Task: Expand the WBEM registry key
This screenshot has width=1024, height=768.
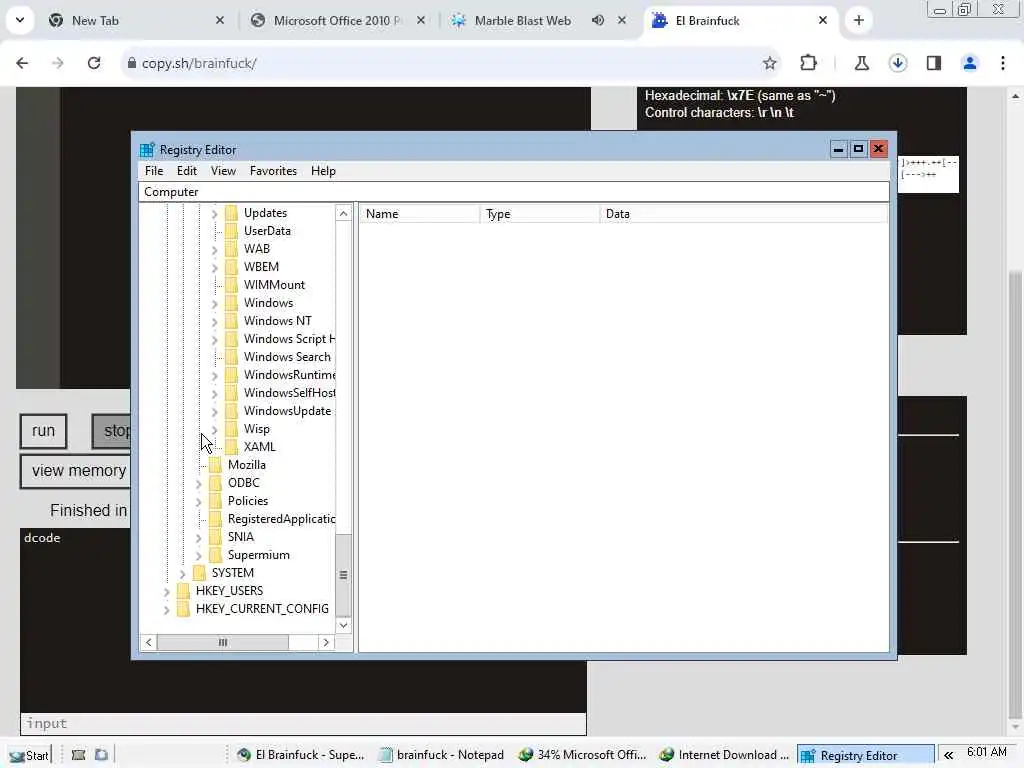Action: point(214,268)
